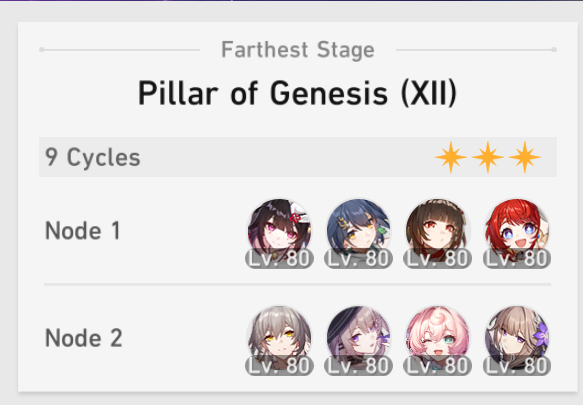Click the Pillar of Genesis (XII) title
583x405 pixels.
click(x=297, y=93)
